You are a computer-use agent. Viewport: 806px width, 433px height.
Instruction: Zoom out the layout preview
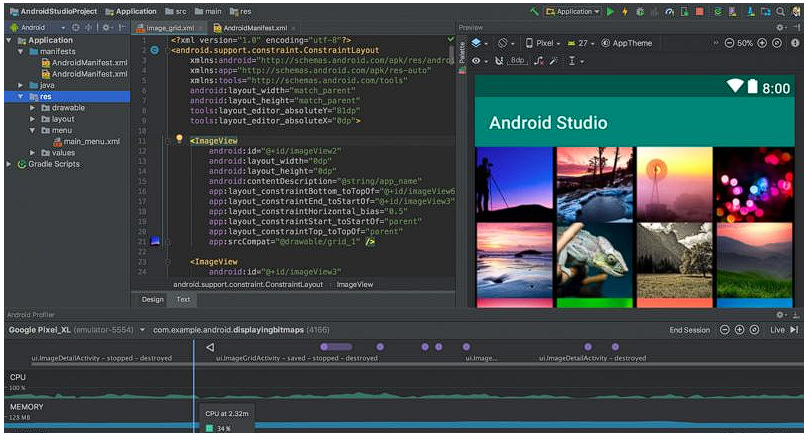(729, 43)
